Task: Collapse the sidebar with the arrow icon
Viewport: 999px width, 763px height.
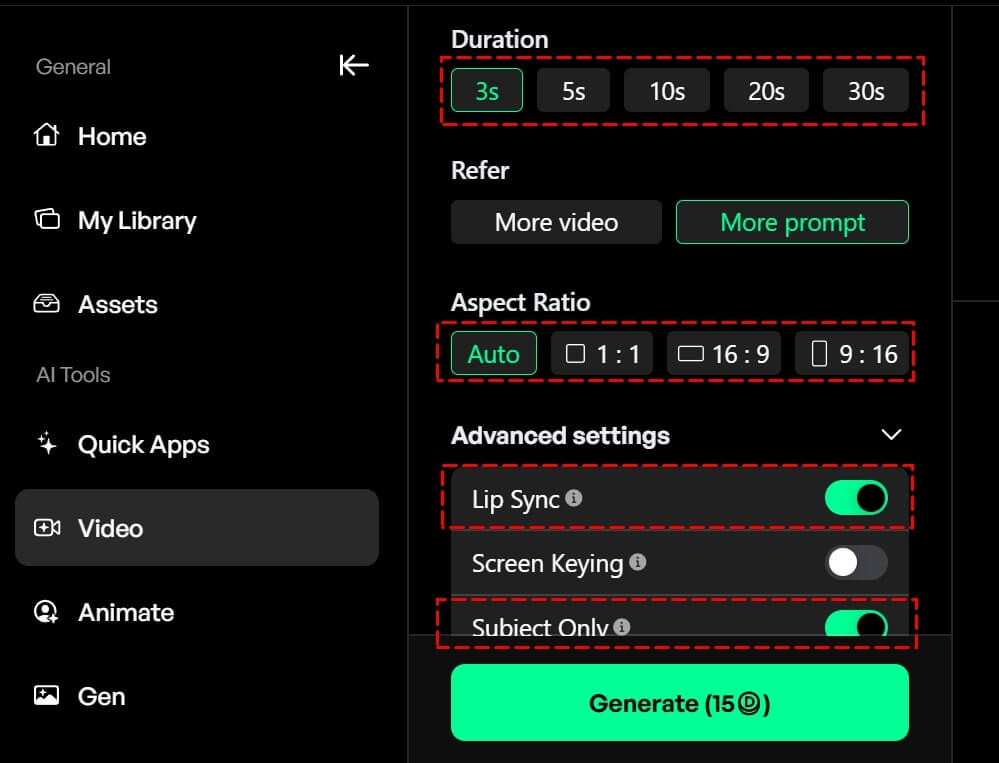Action: point(354,66)
